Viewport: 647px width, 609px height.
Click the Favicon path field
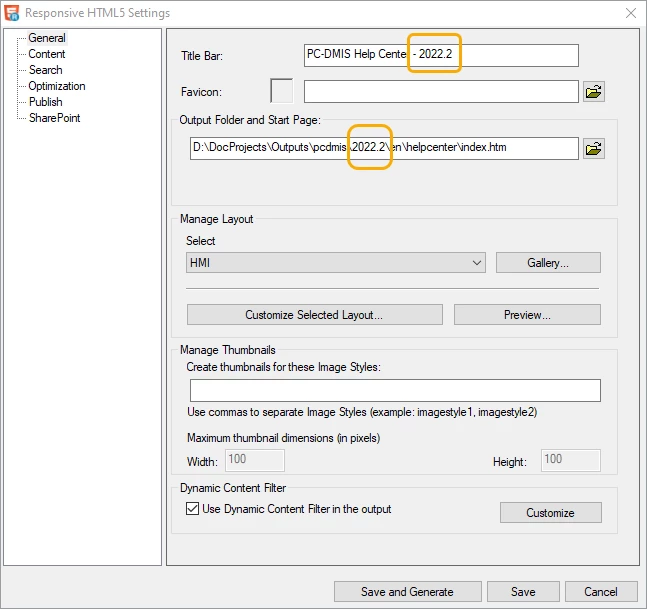pos(441,92)
